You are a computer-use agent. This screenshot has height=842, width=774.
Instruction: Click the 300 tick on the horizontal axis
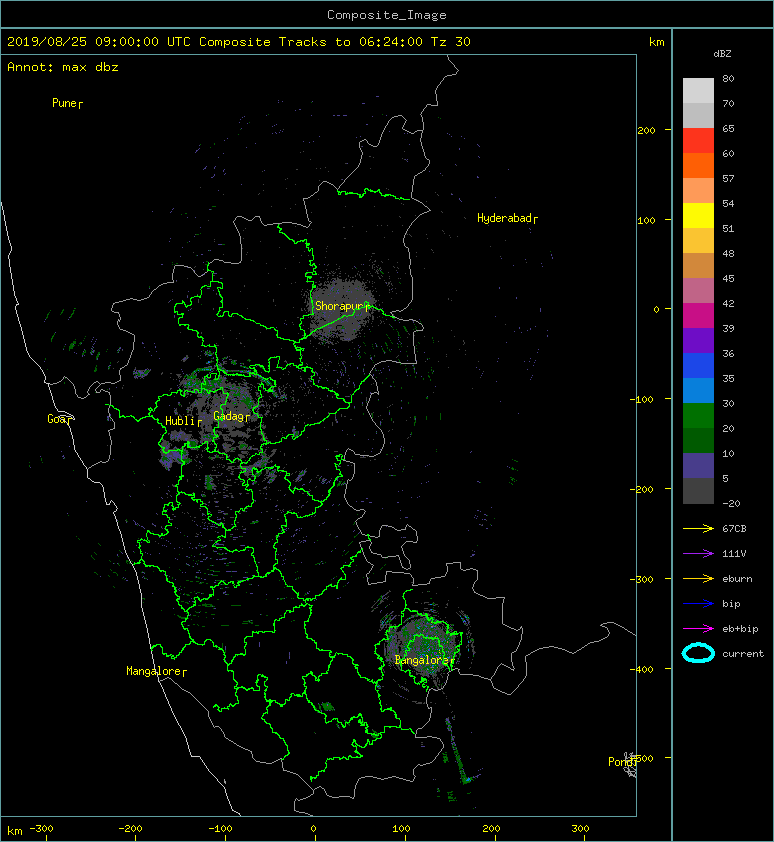coord(580,829)
